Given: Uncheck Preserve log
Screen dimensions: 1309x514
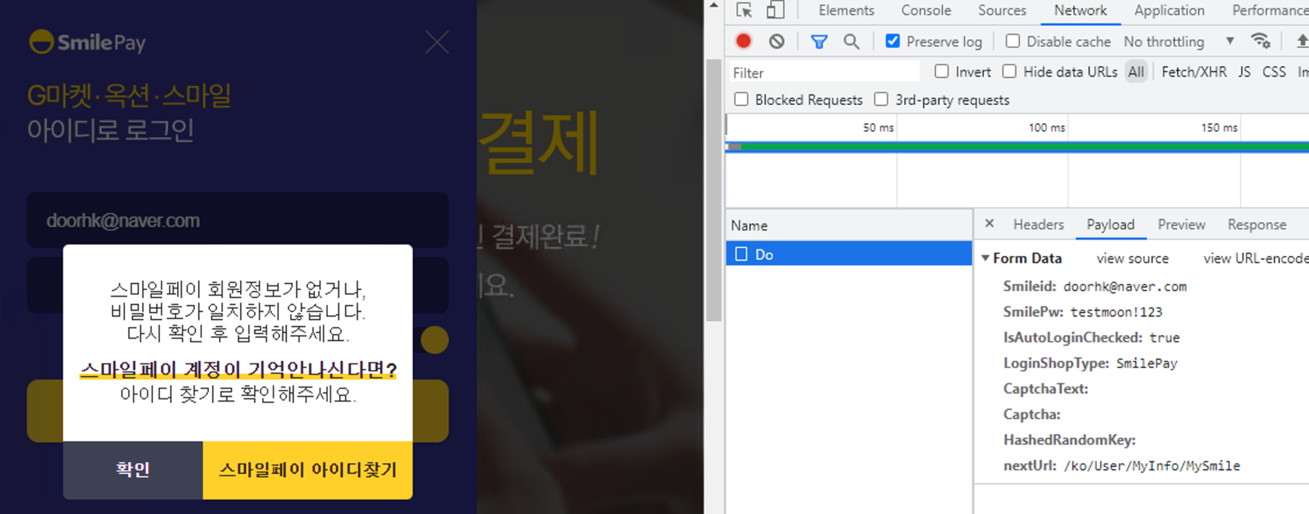Looking at the screenshot, I should 893,41.
